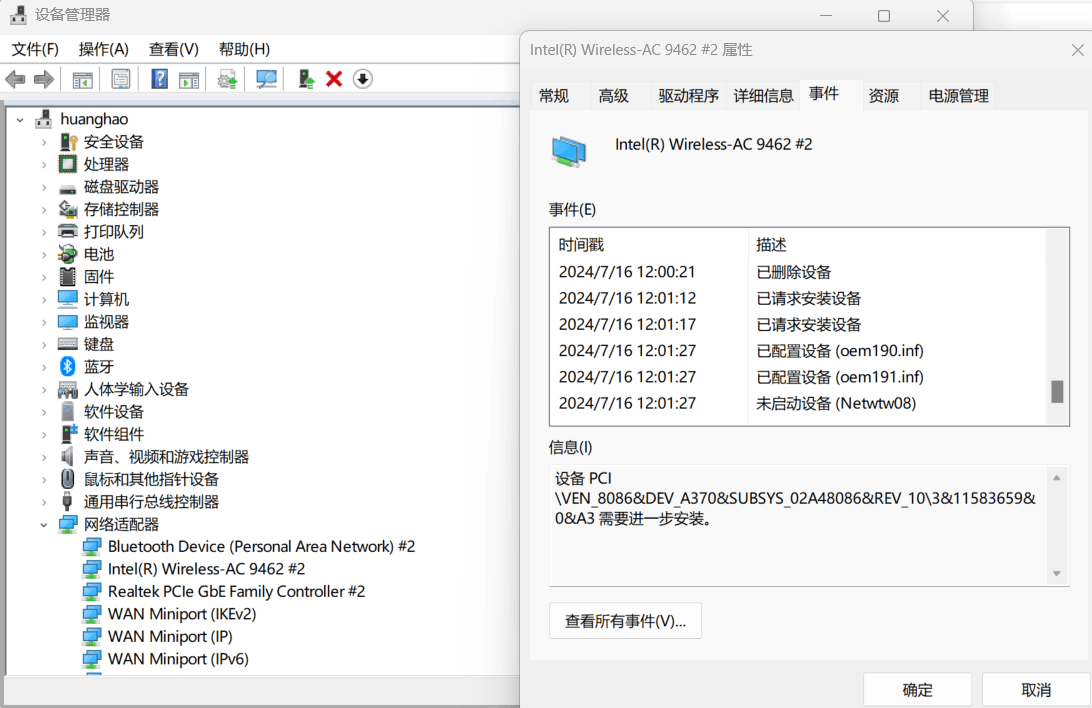
Task: Select Intel(R) Wireless-AC 9462 #2 in tree
Action: pyautogui.click(x=206, y=569)
